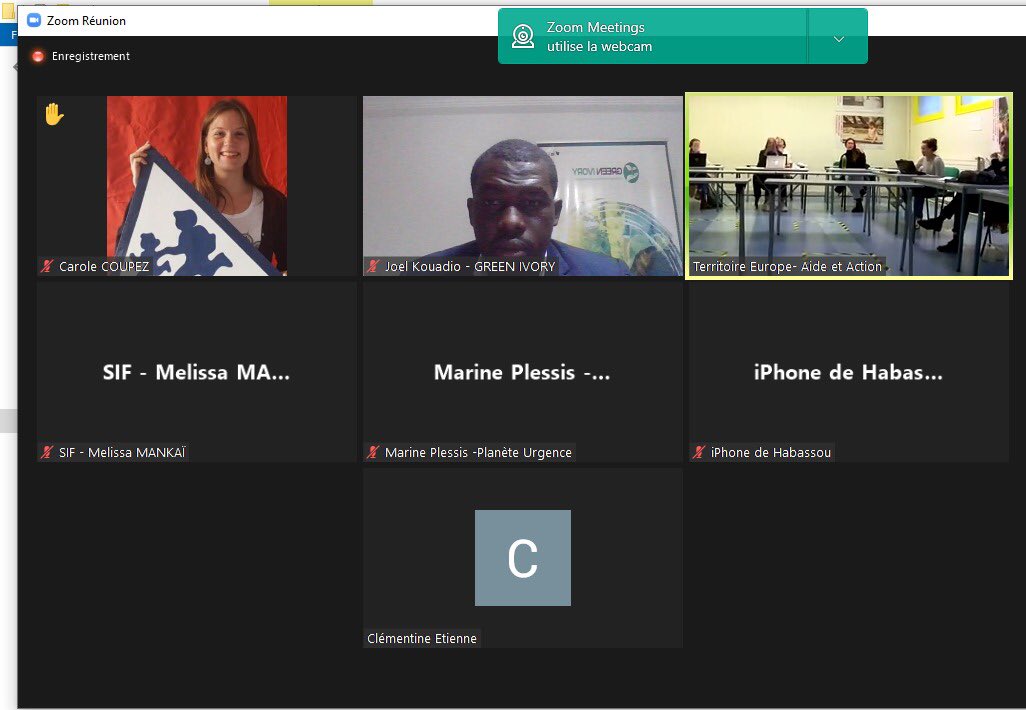Image resolution: width=1026 pixels, height=710 pixels.
Task: Click the iPhone de Habassou name label
Action: [771, 452]
